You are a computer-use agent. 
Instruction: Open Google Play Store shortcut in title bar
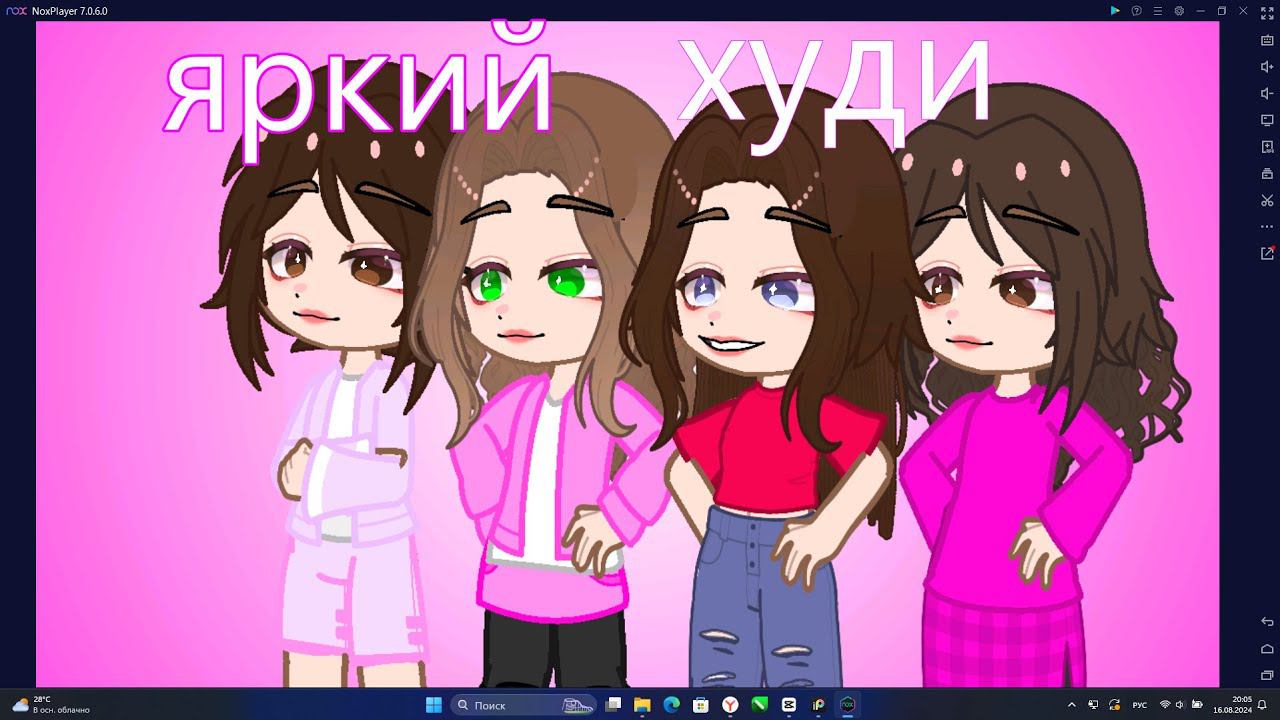tap(1115, 11)
